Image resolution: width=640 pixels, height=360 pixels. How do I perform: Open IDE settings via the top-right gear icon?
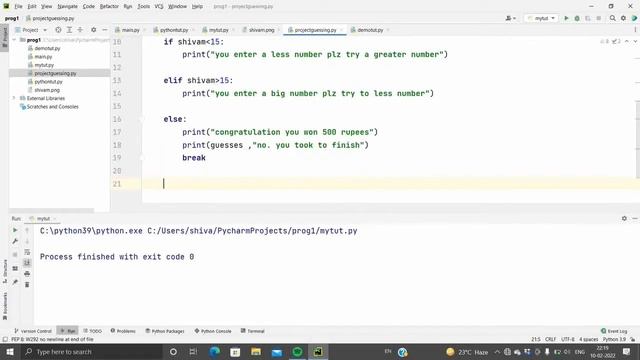(x=623, y=18)
